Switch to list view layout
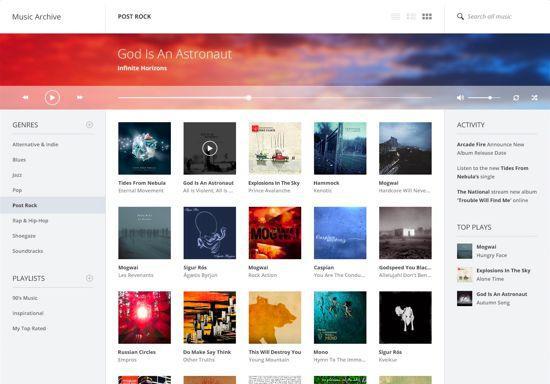The width and height of the screenshot is (550, 384). click(x=395, y=16)
